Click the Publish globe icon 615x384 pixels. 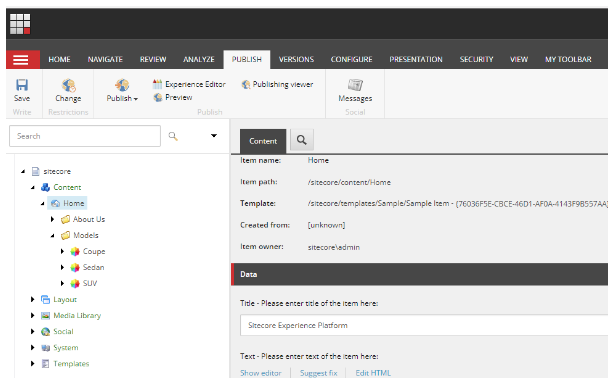(122, 85)
